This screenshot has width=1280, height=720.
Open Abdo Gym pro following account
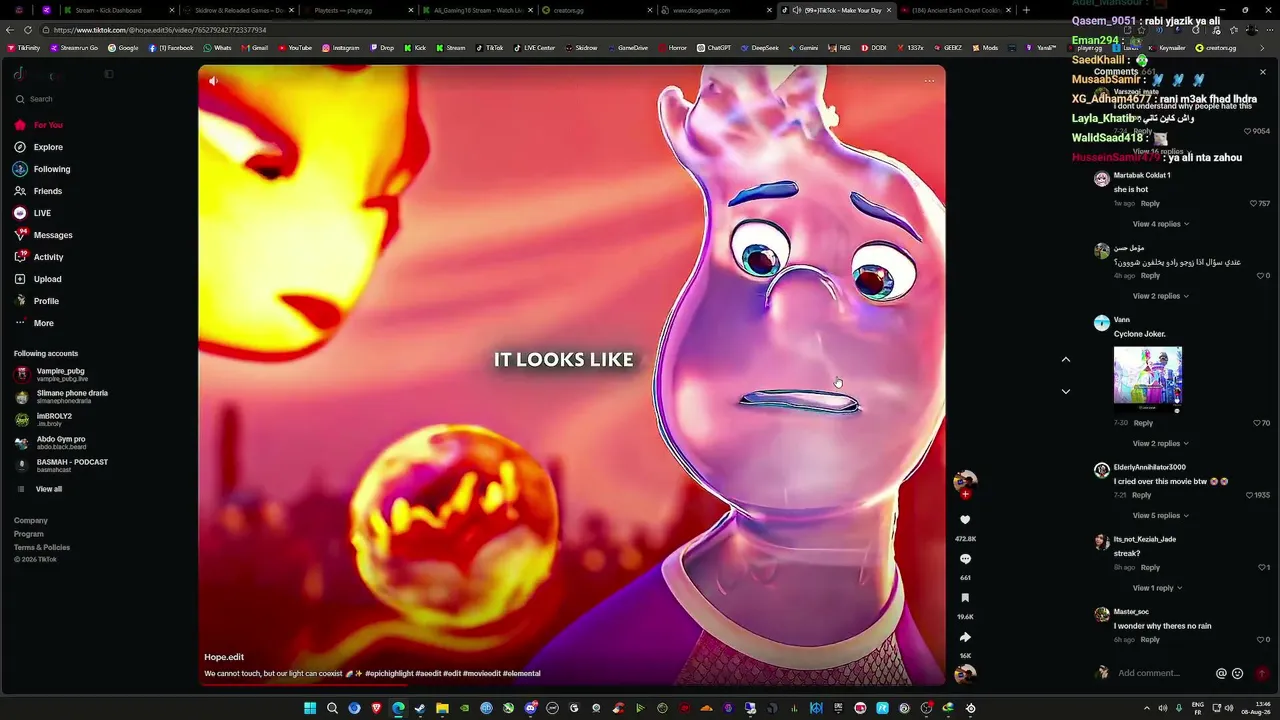(62, 442)
